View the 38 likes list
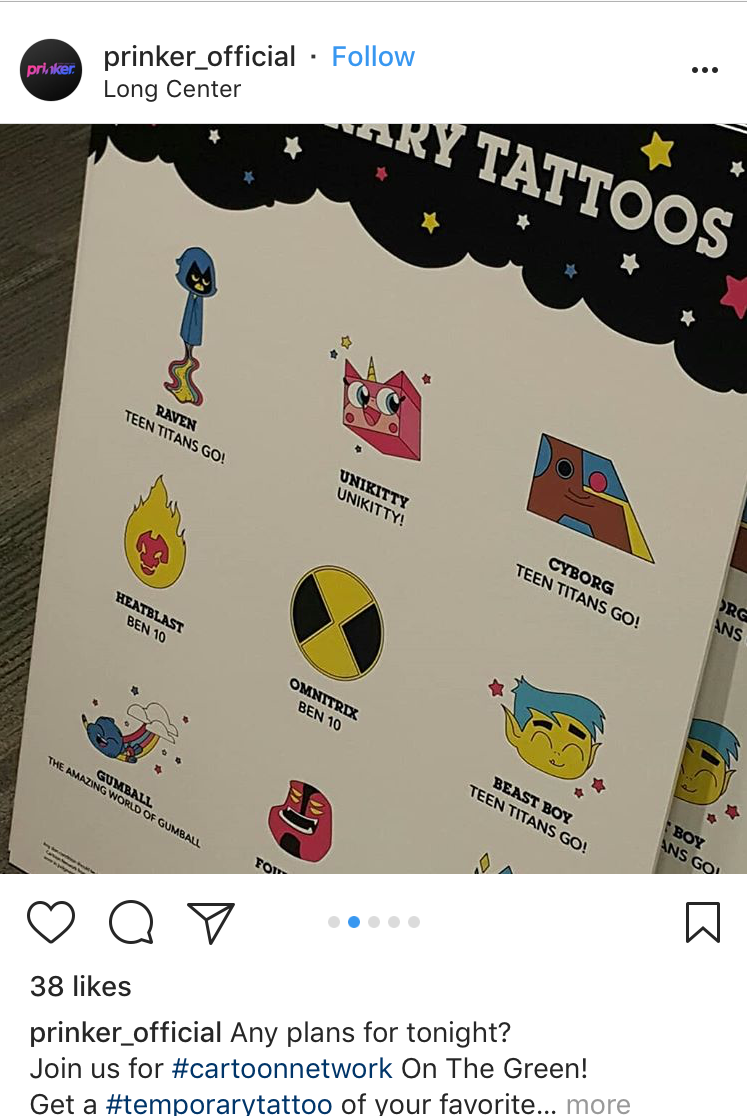 coord(80,986)
